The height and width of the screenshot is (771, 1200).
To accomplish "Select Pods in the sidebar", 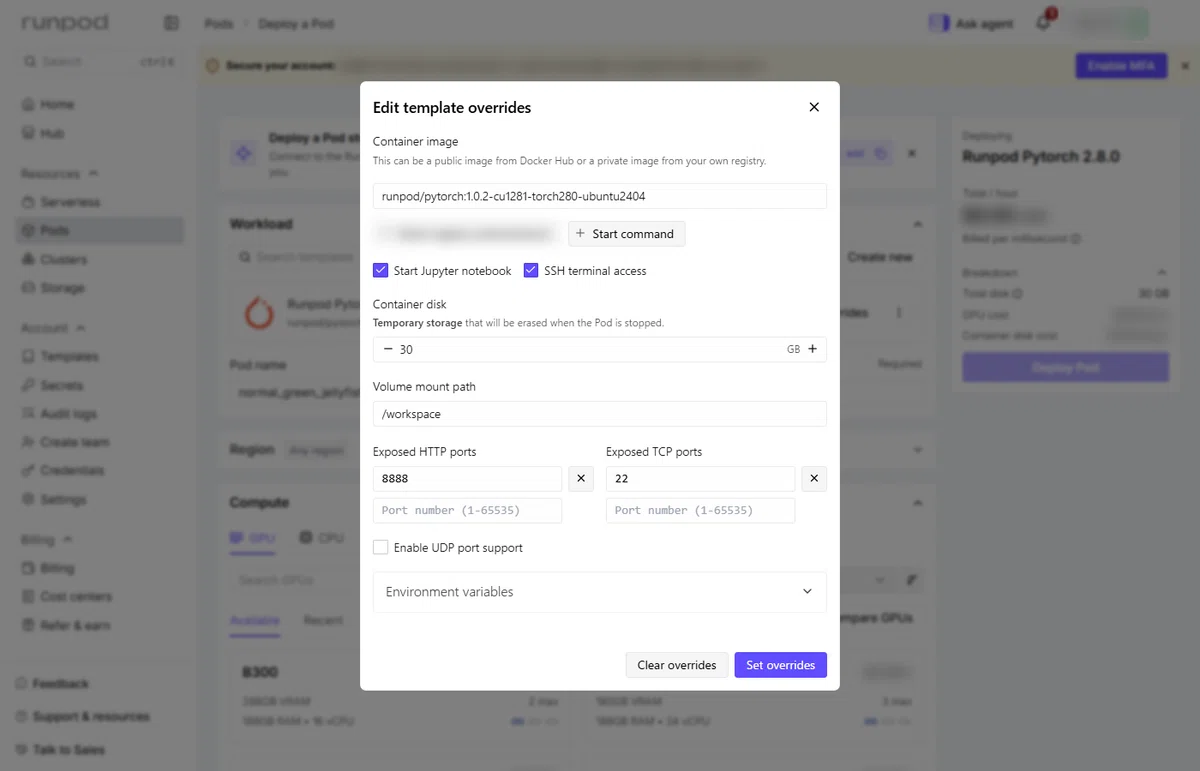I will pos(100,231).
